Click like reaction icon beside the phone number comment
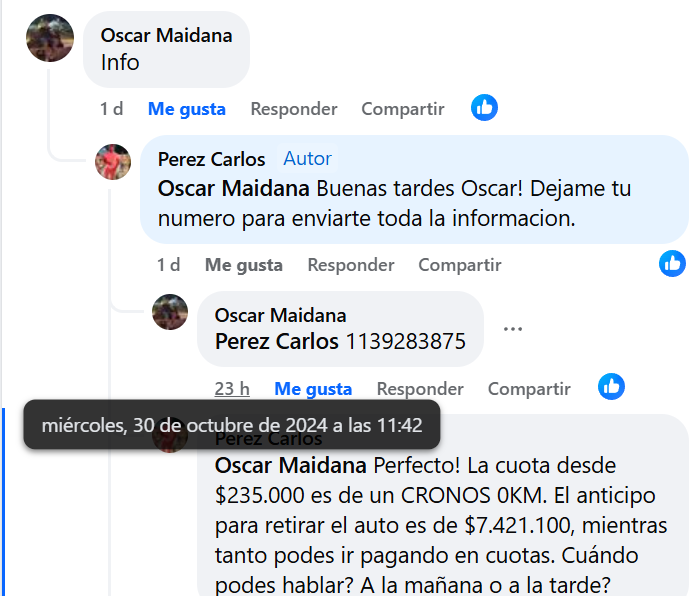The height and width of the screenshot is (596, 694). pyautogui.click(x=611, y=387)
